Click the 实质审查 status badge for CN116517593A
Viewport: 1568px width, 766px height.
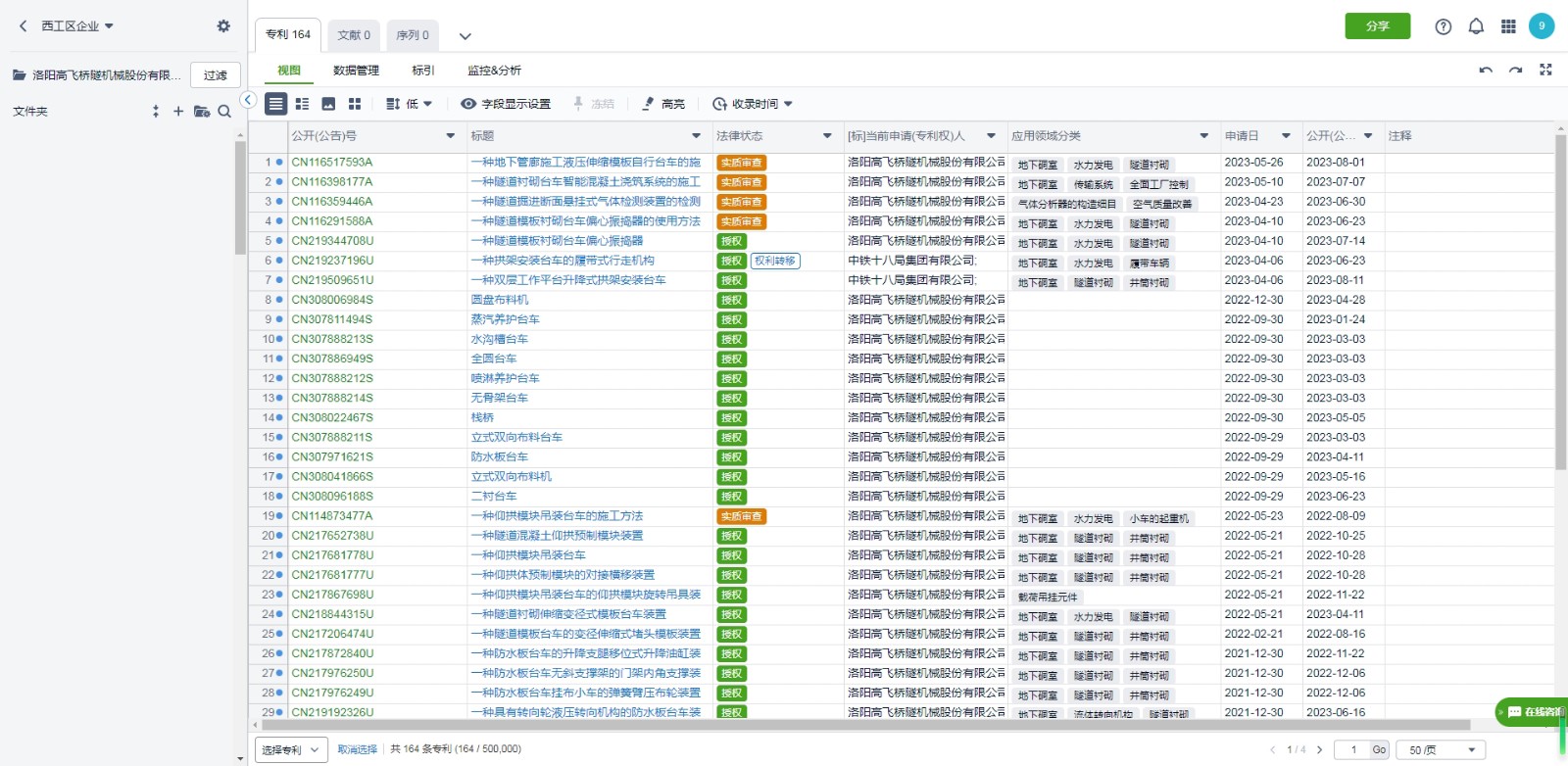coord(741,163)
